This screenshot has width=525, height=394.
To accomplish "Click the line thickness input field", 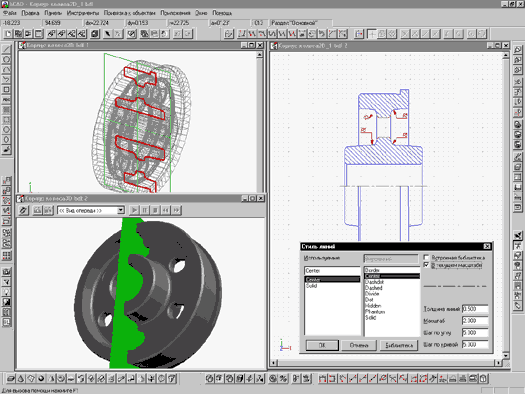I will [475, 309].
